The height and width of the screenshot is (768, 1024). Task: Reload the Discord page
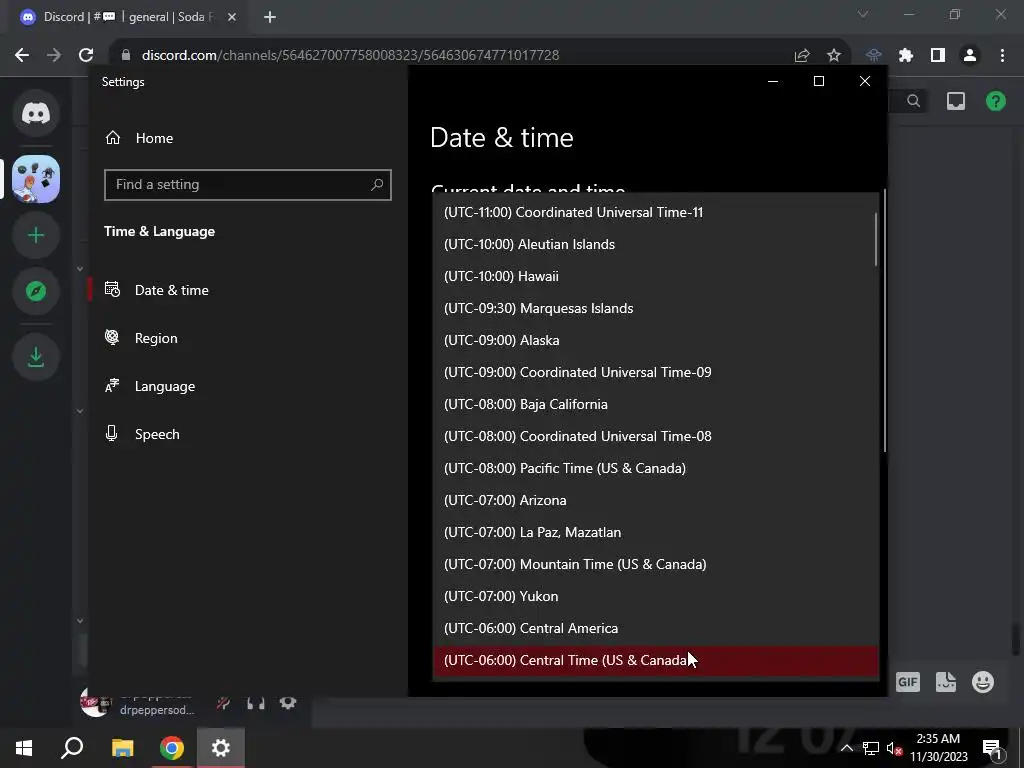pos(86,56)
